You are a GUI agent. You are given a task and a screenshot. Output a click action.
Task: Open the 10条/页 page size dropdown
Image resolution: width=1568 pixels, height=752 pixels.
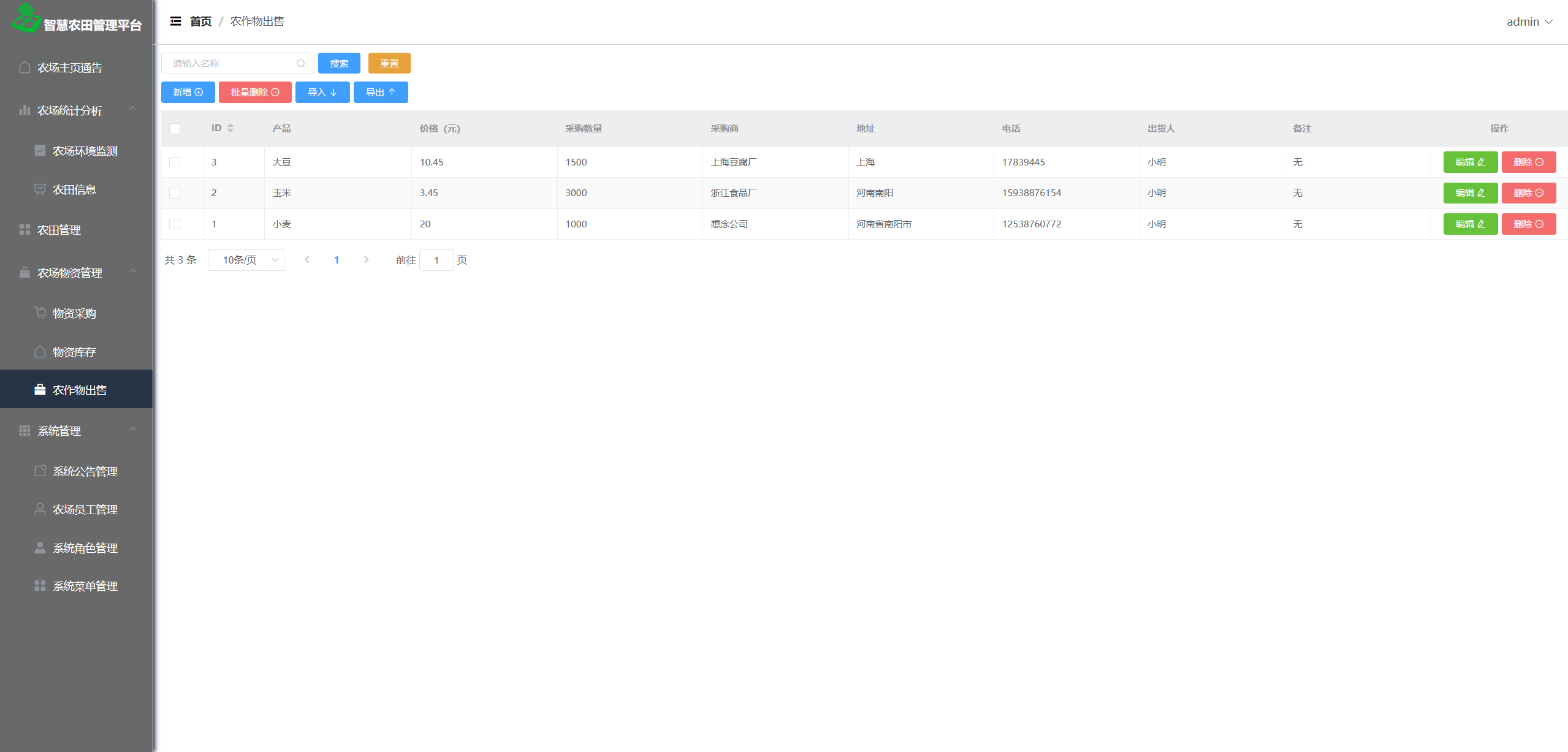246,260
